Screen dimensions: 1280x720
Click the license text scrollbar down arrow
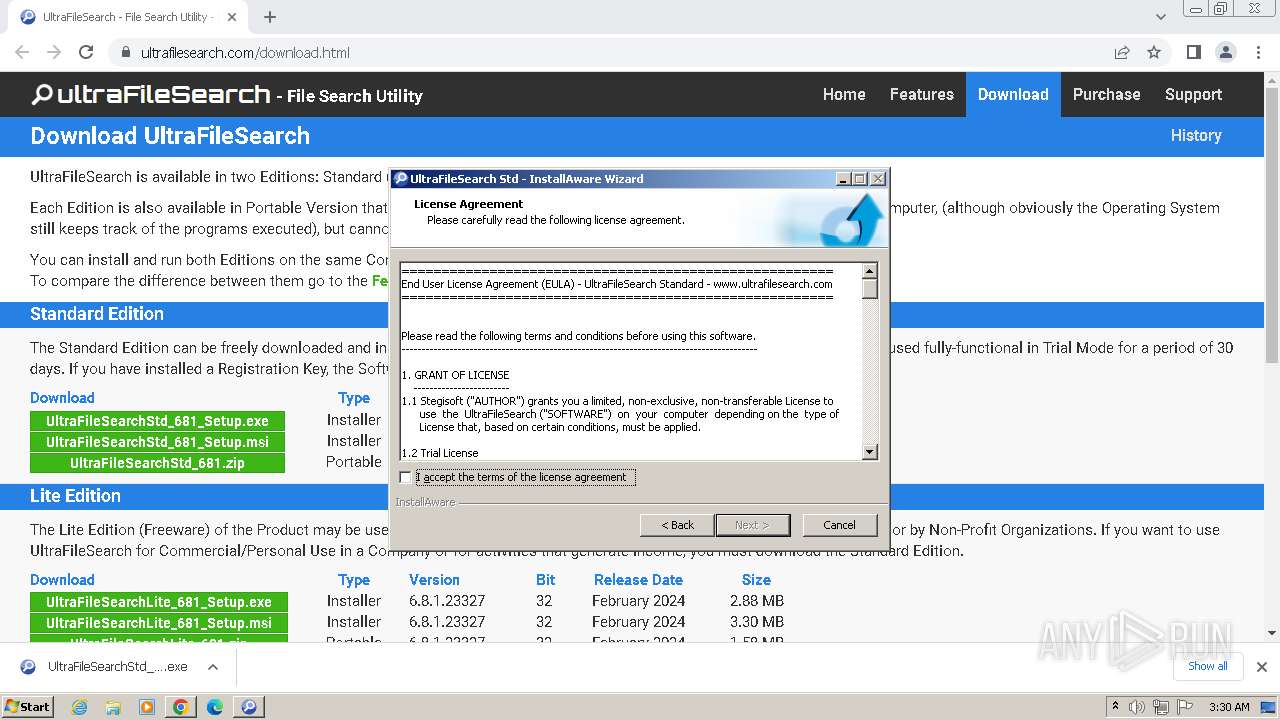[x=870, y=452]
